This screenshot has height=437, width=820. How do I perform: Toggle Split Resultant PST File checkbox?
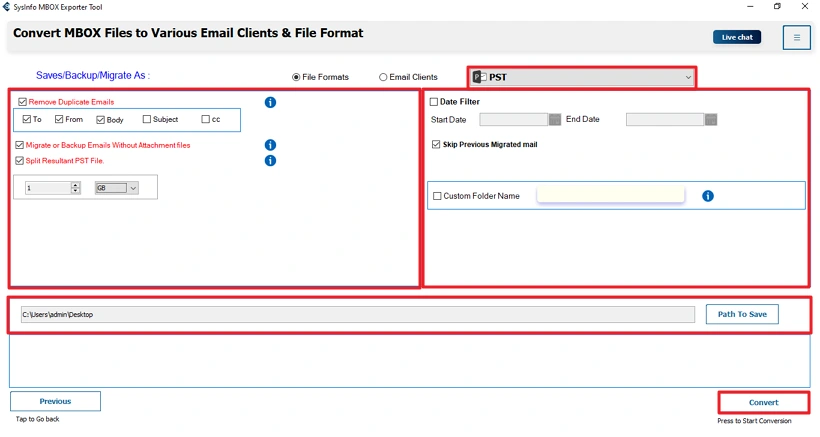coord(20,160)
